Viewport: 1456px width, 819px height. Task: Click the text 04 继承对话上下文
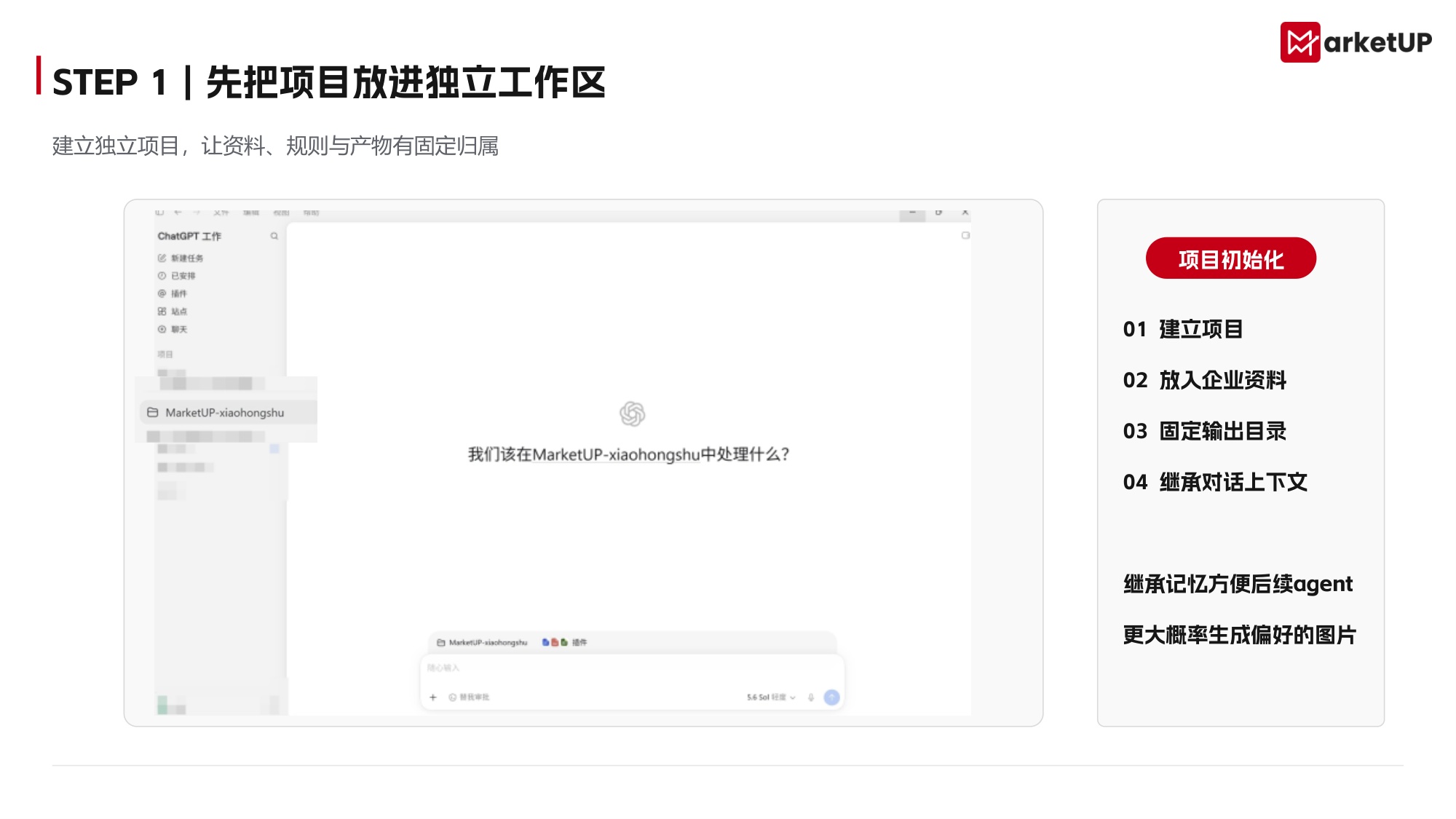click(x=1215, y=482)
